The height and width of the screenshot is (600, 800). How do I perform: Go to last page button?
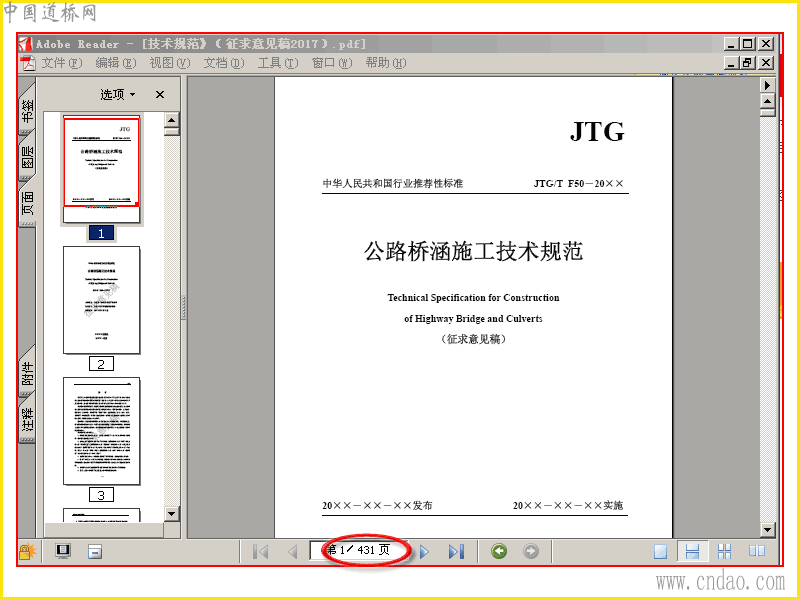pyautogui.click(x=456, y=552)
